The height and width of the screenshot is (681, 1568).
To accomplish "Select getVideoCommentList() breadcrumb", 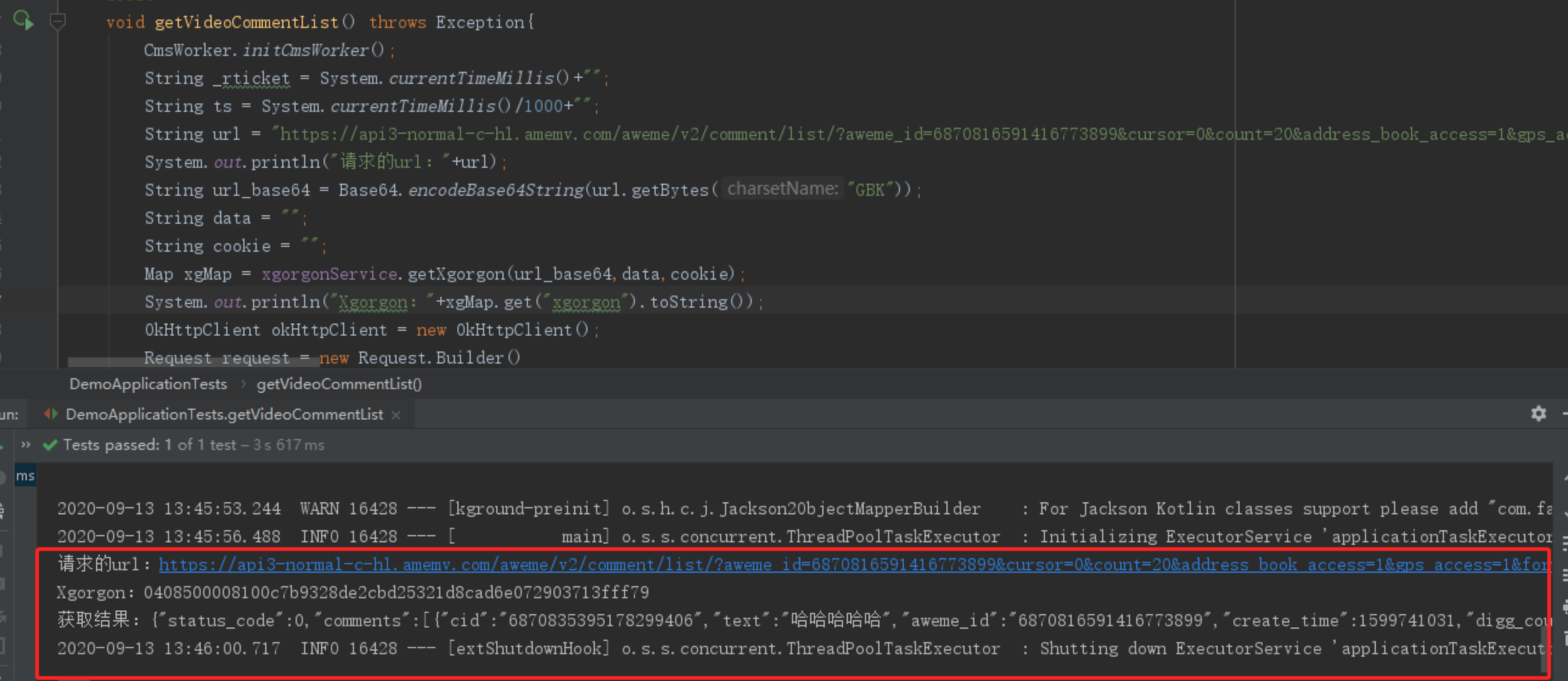I will tap(339, 384).
